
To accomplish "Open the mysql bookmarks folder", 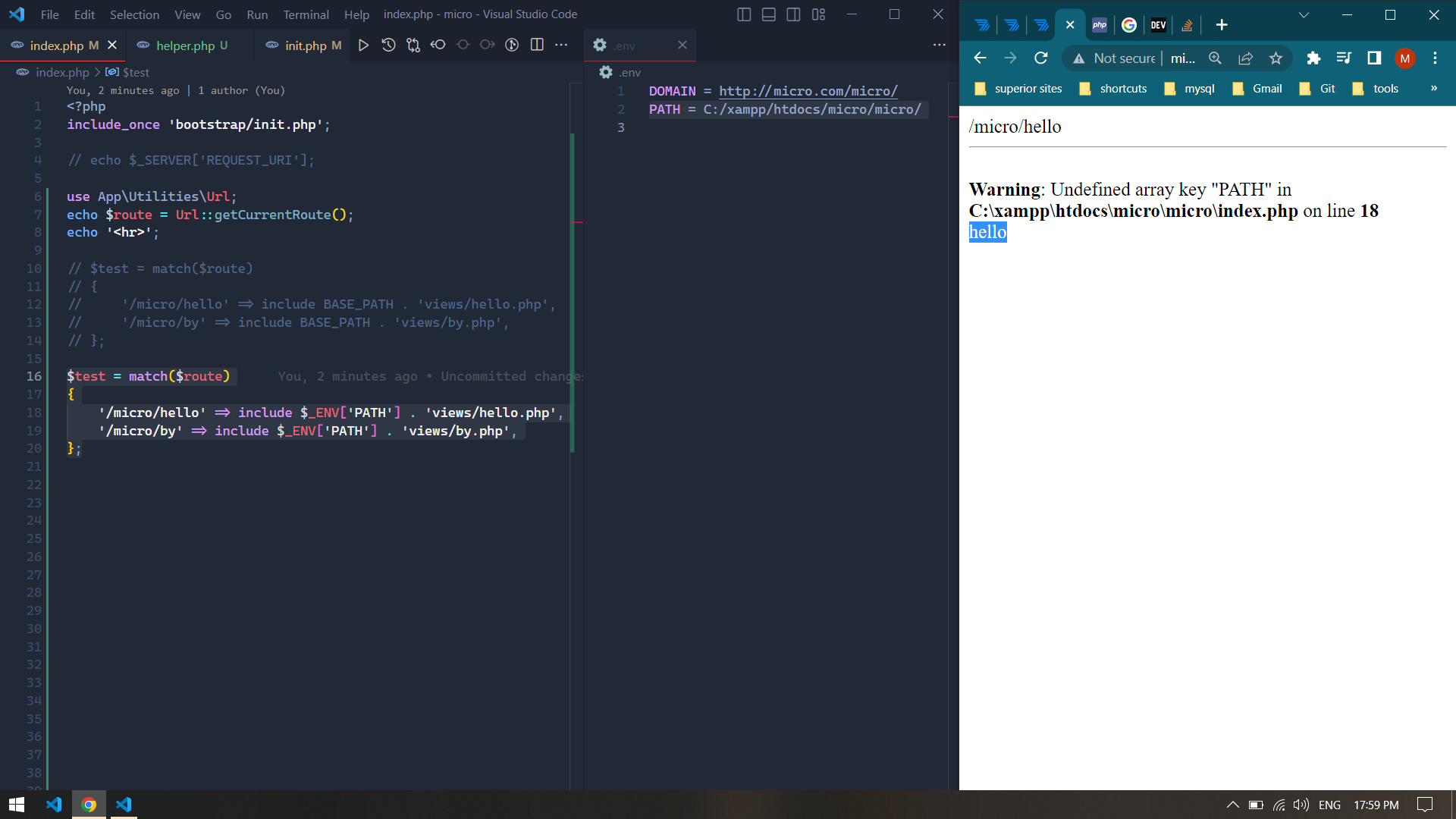I will (x=1189, y=89).
